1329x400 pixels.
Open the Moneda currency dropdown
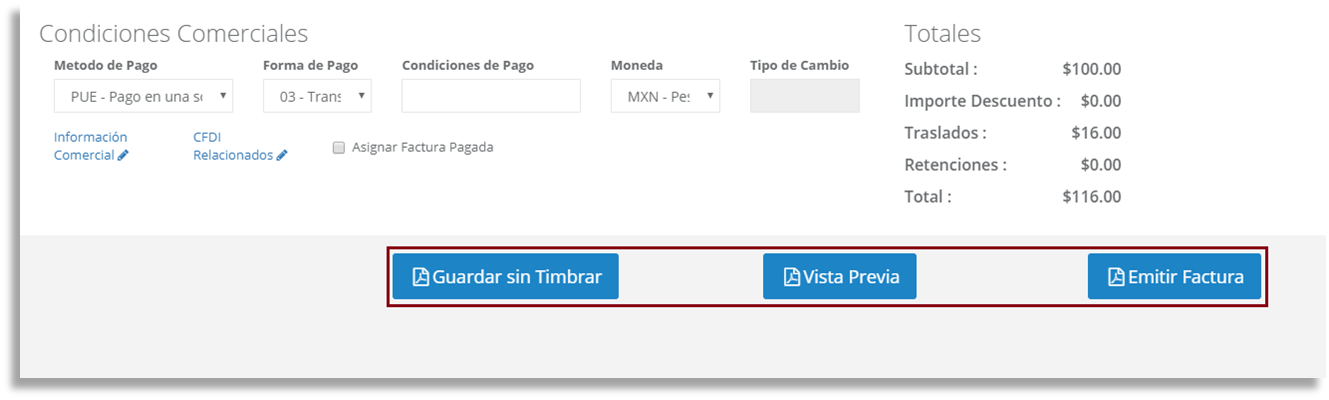[665, 96]
